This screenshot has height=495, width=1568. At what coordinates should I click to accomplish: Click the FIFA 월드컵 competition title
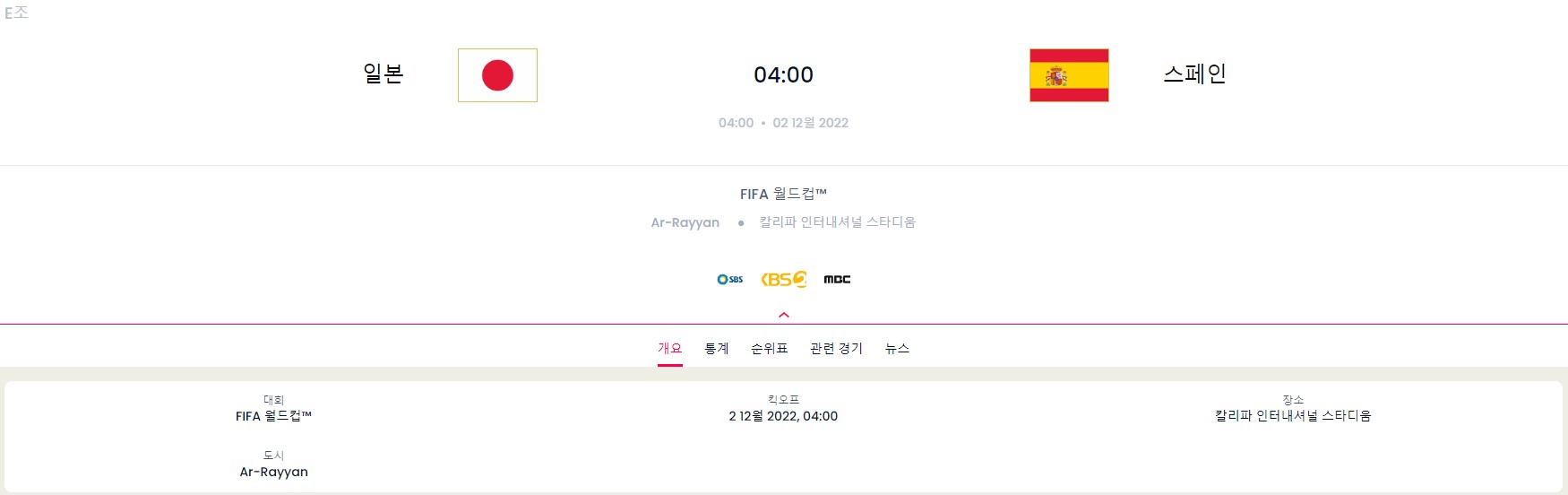(x=783, y=194)
